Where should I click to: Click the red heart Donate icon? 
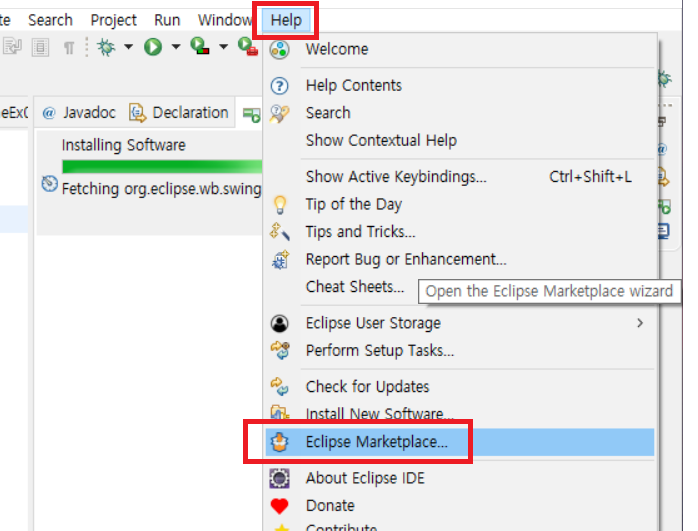pos(280,507)
